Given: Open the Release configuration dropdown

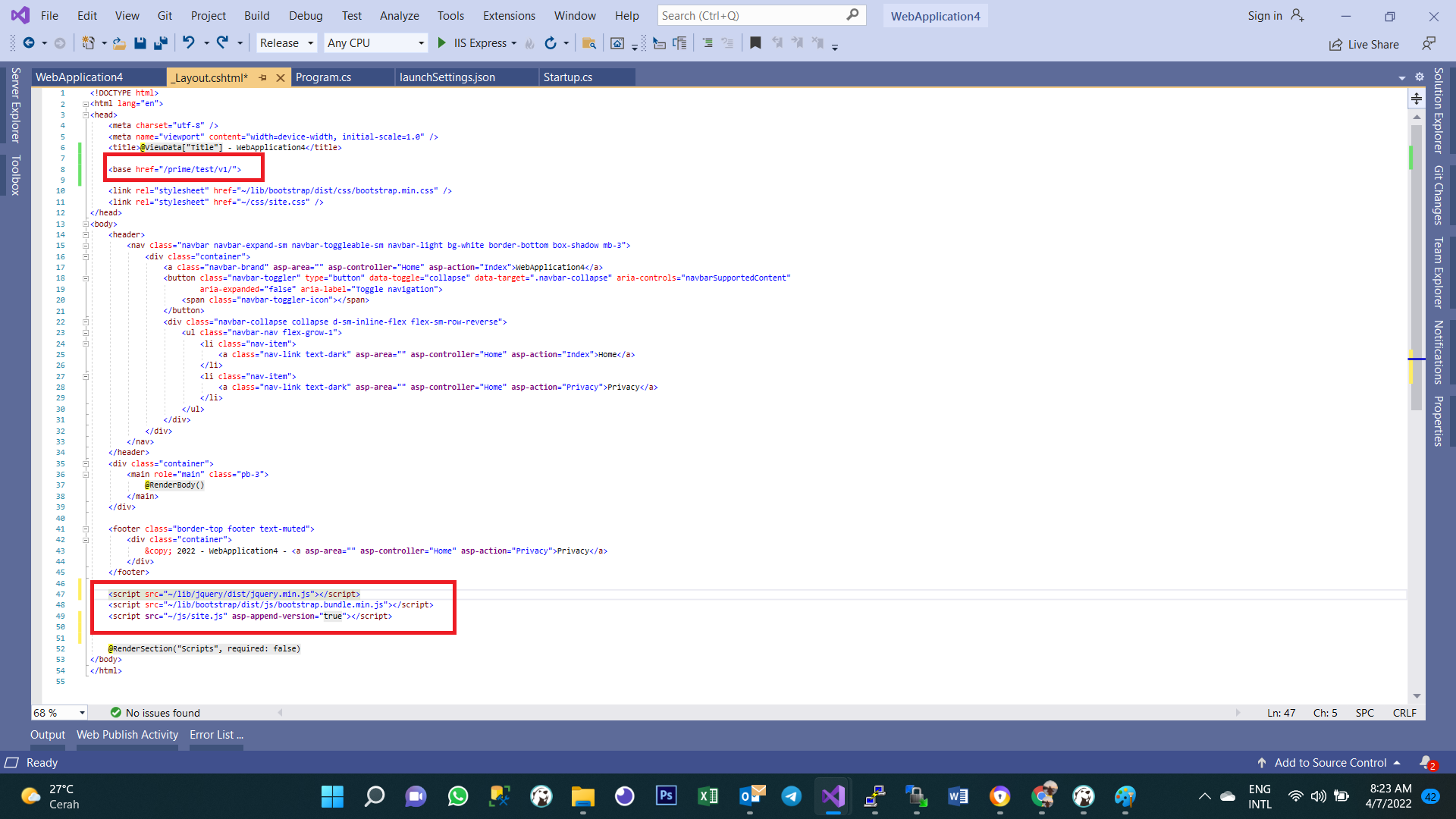Looking at the screenshot, I should pyautogui.click(x=286, y=43).
